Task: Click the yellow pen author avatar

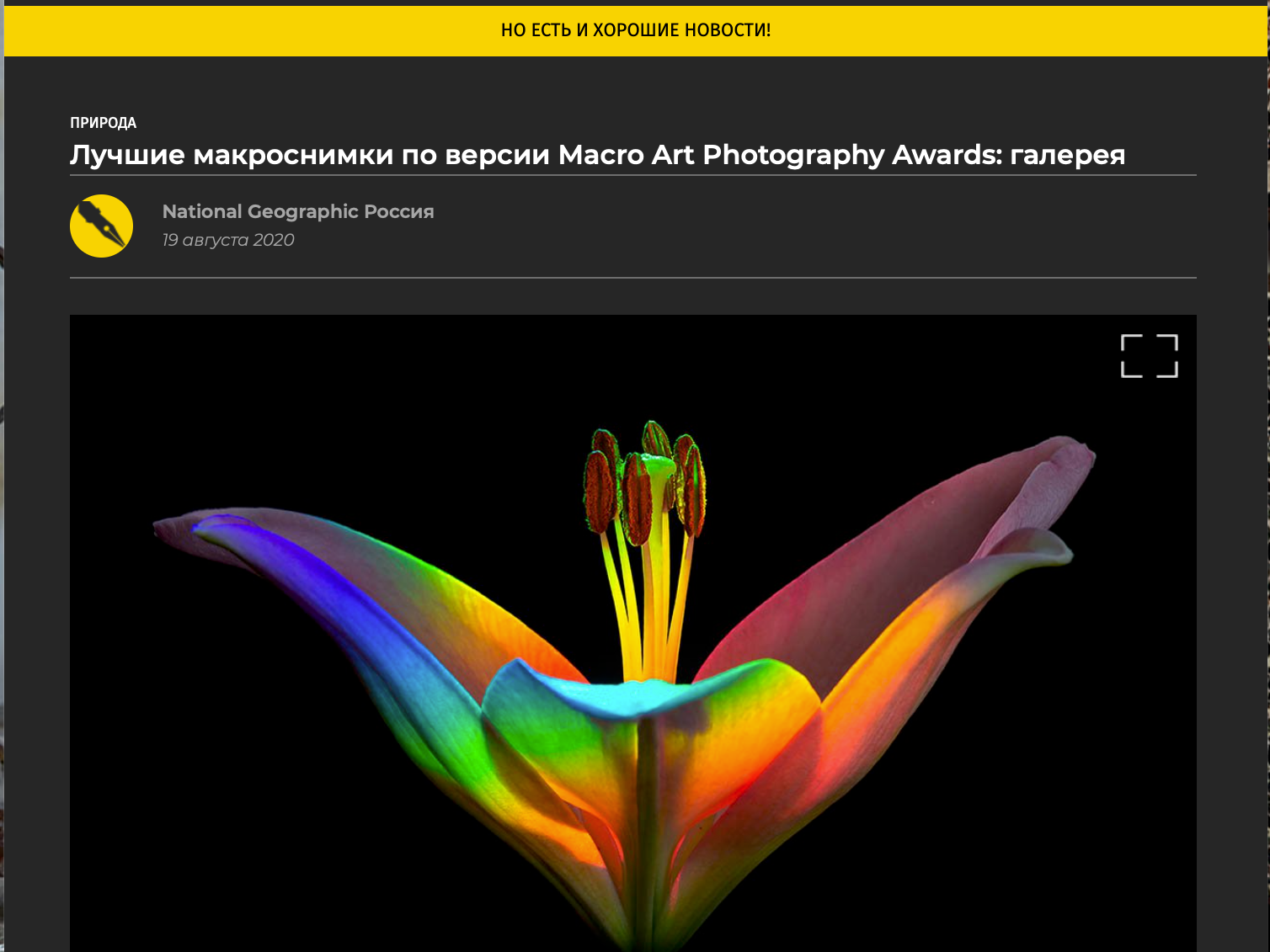Action: tap(101, 226)
